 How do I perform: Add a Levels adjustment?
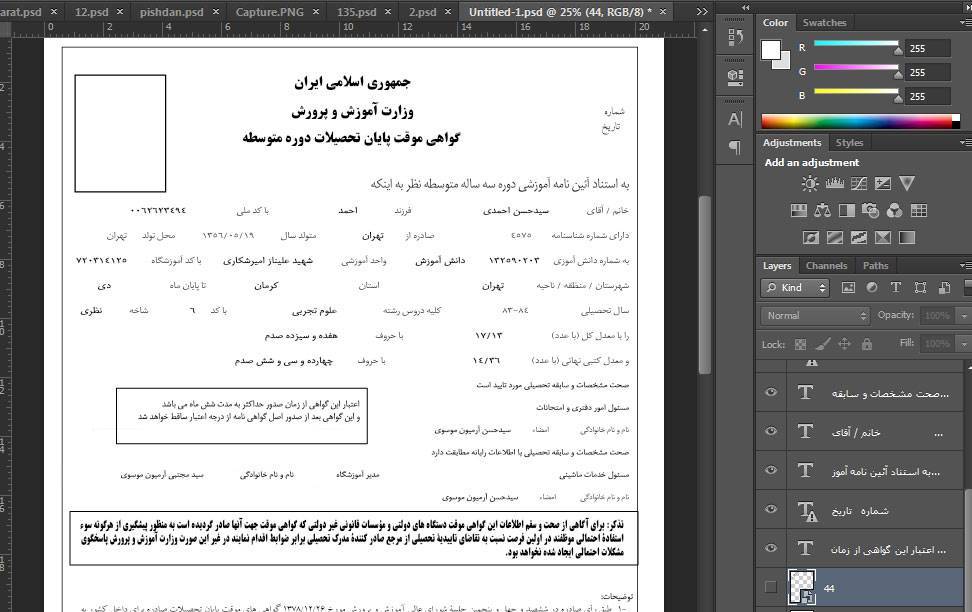(x=834, y=184)
